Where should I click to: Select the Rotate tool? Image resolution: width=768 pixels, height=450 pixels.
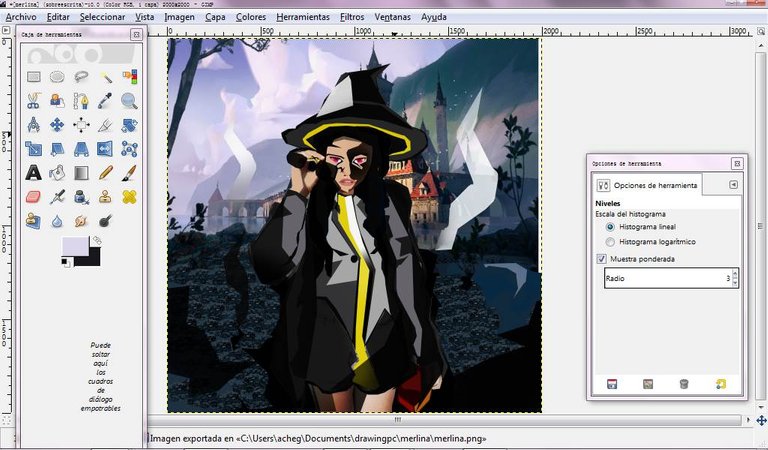tap(129, 125)
